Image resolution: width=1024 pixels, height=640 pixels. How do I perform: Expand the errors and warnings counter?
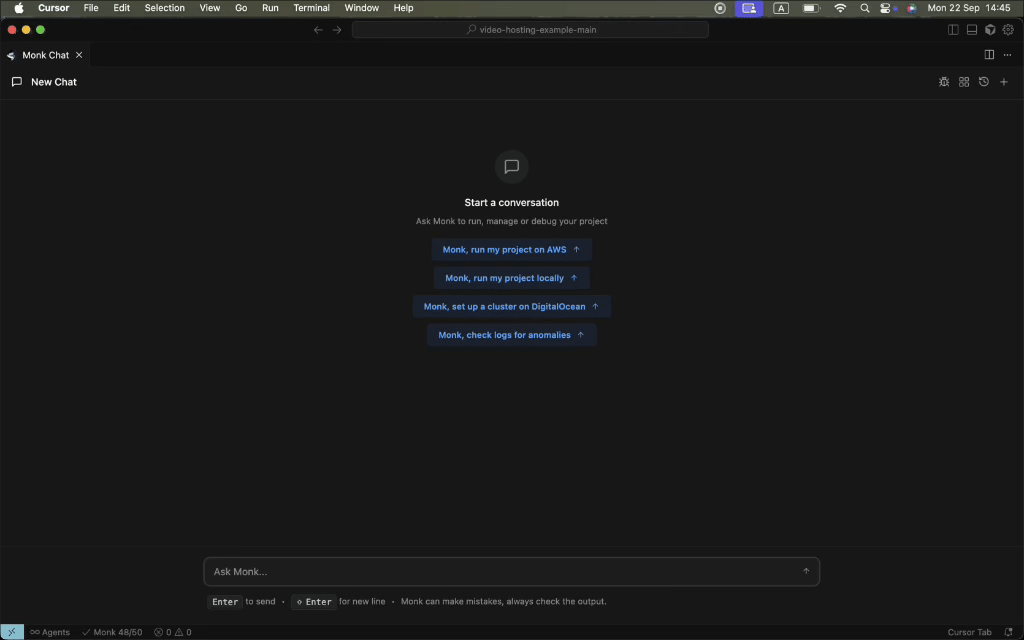click(x=173, y=632)
